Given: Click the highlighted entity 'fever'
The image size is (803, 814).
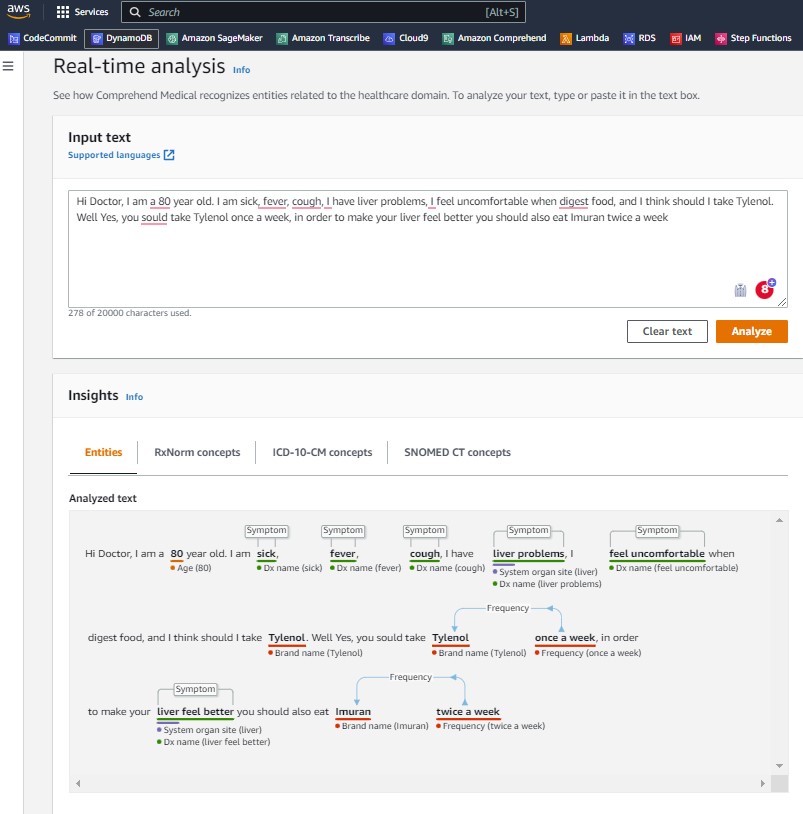Looking at the screenshot, I should tap(343, 553).
